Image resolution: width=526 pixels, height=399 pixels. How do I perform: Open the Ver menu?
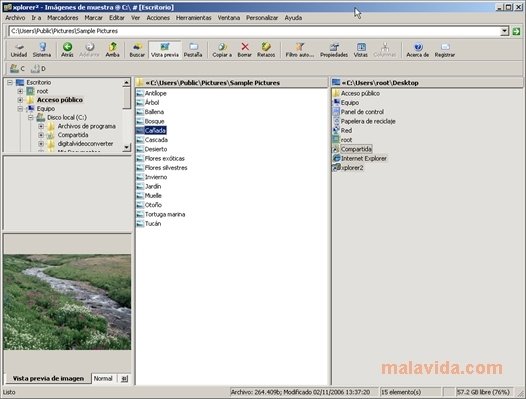pyautogui.click(x=136, y=18)
